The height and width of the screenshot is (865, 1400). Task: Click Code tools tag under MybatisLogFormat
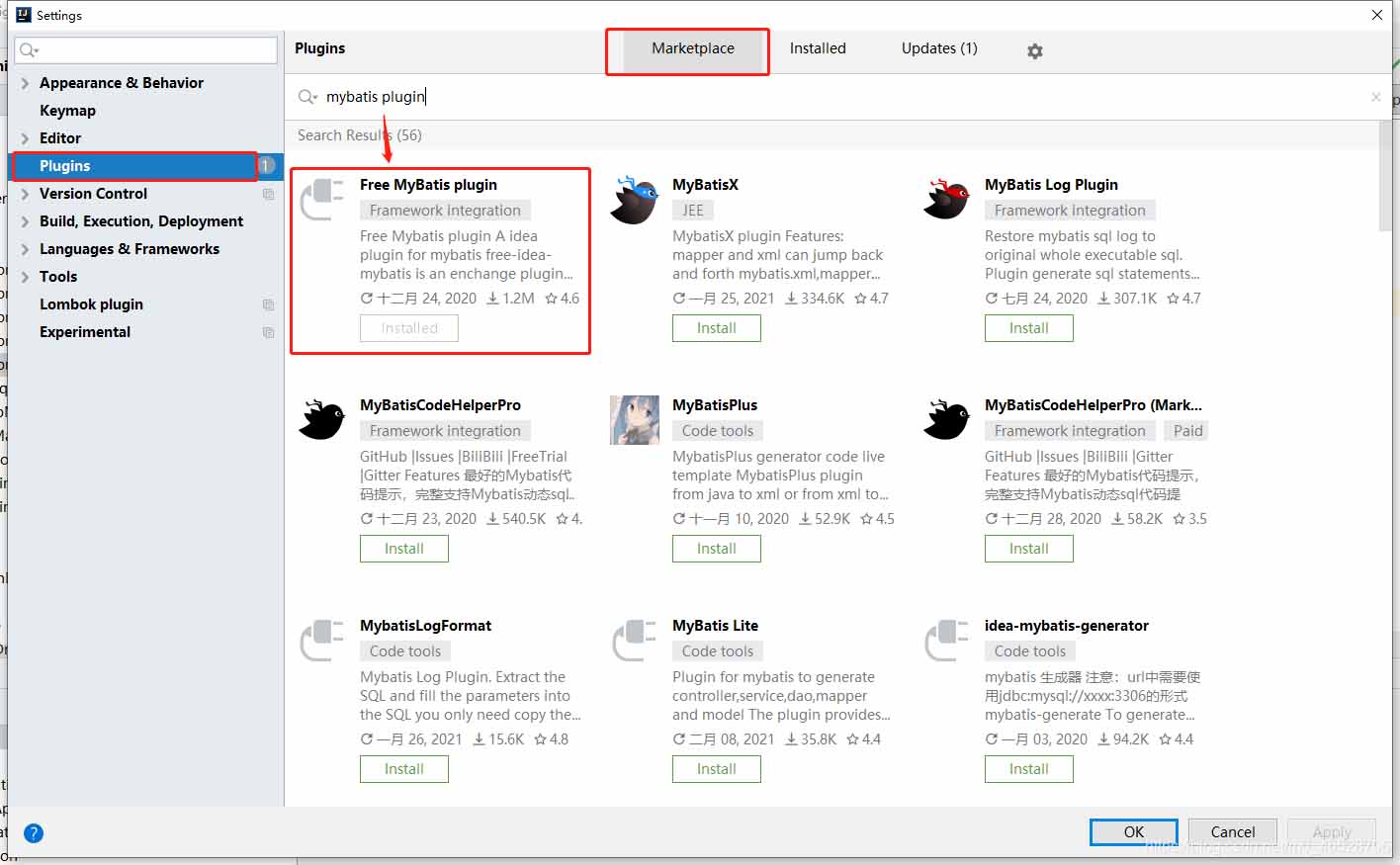405,651
